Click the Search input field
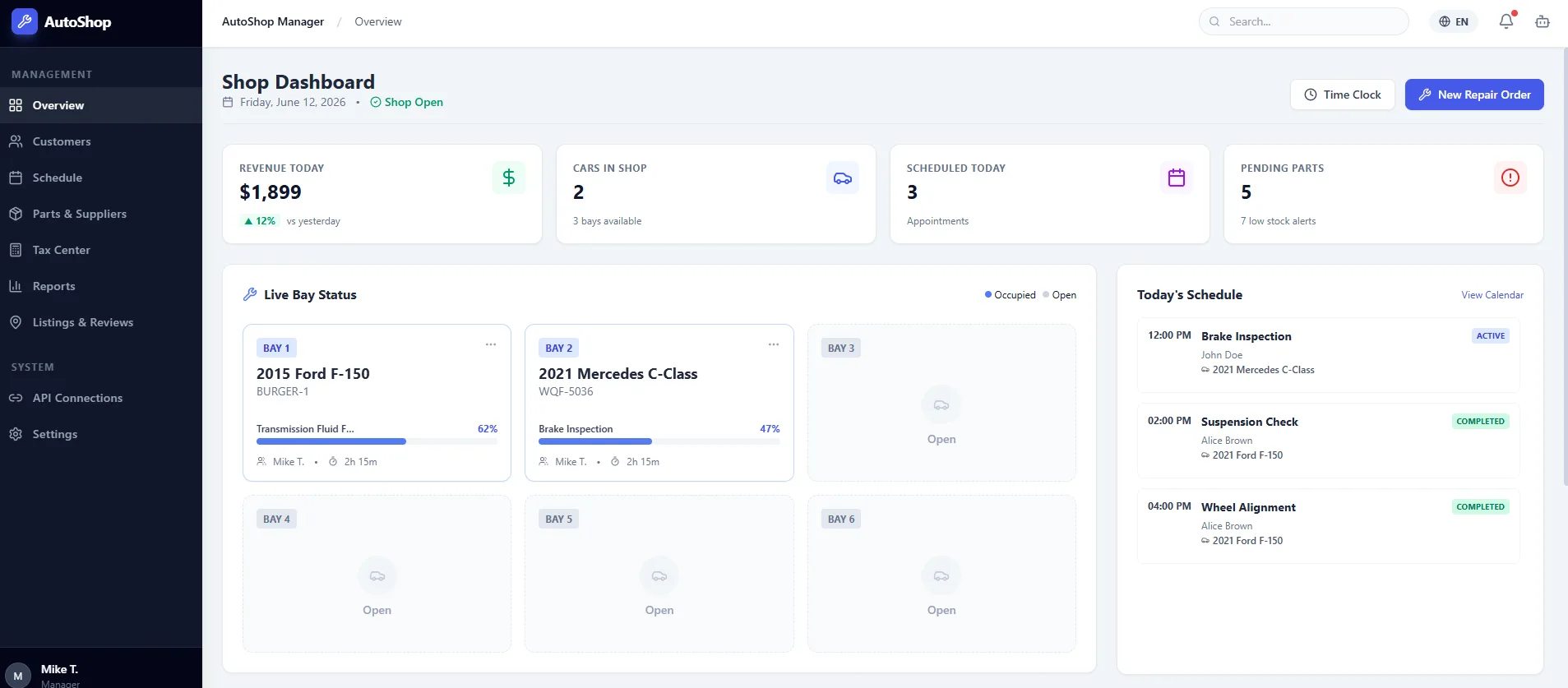 point(1304,21)
